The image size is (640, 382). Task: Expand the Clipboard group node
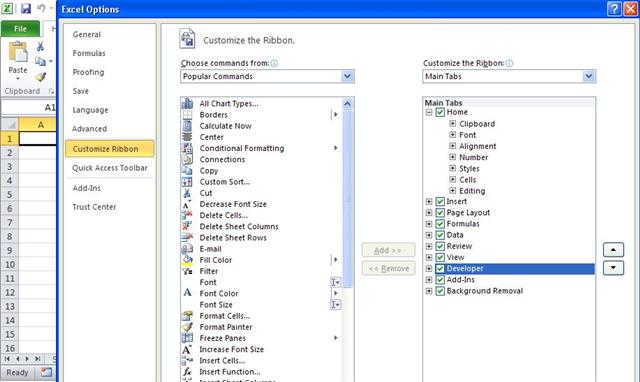click(x=453, y=123)
